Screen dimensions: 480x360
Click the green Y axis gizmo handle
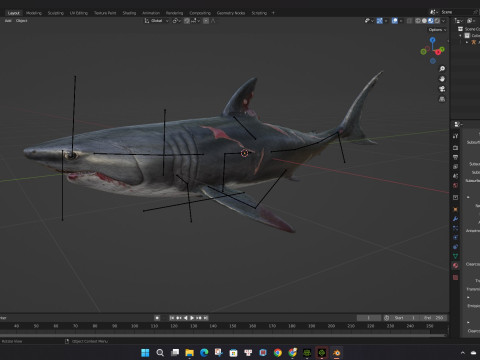(442, 49)
